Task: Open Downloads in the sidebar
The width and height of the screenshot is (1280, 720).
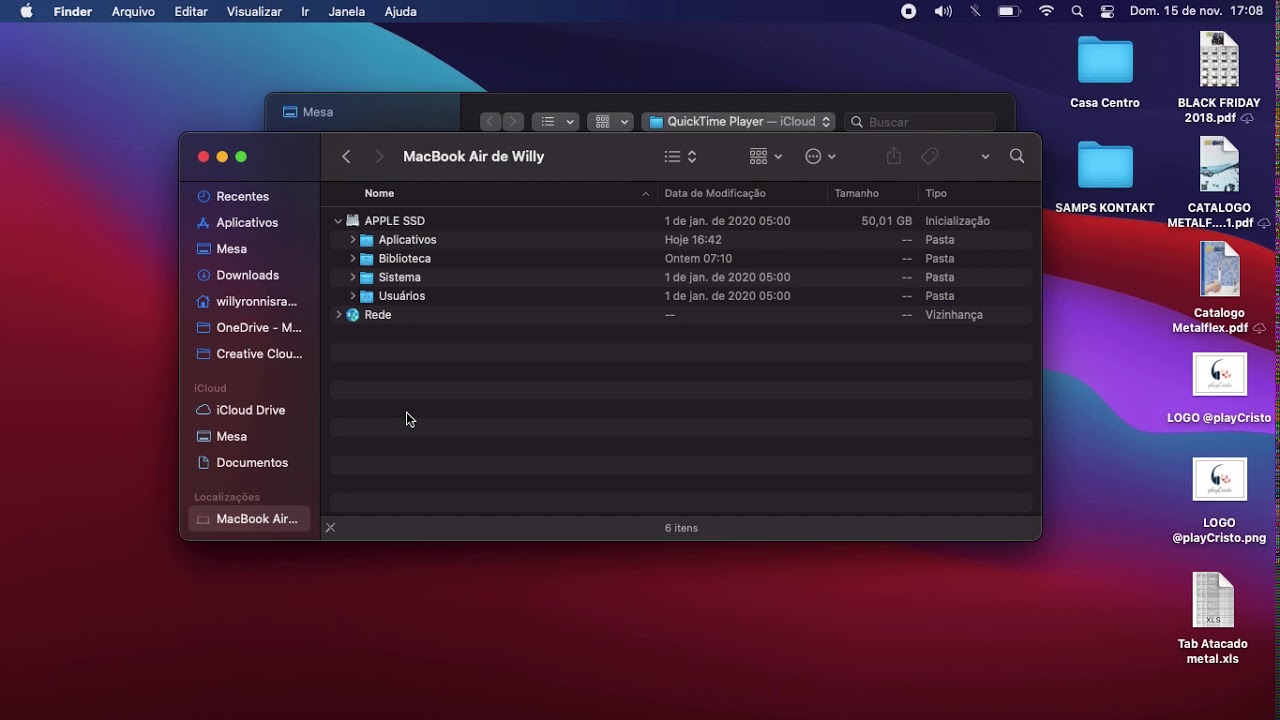Action: tap(249, 275)
